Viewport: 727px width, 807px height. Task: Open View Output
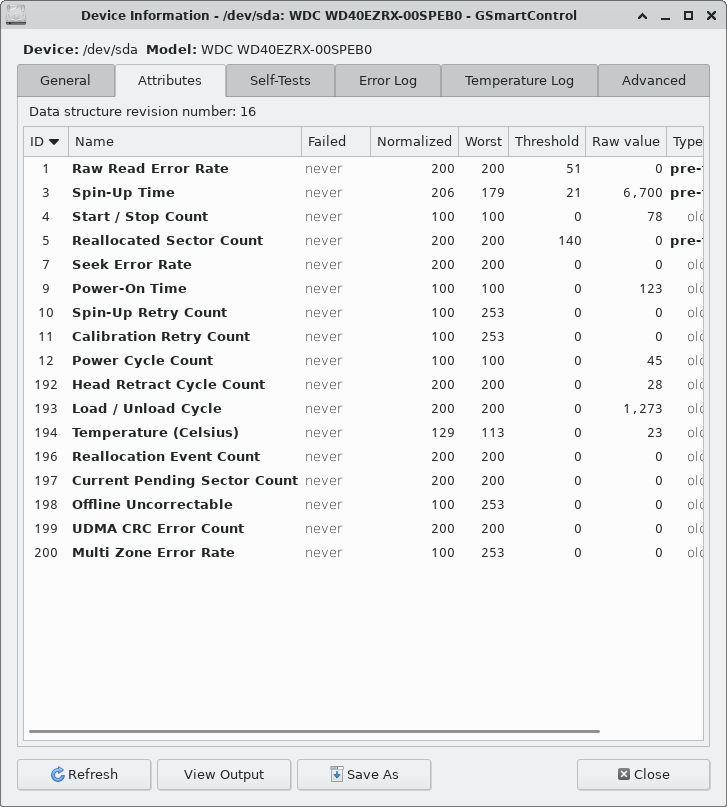pyautogui.click(x=224, y=774)
